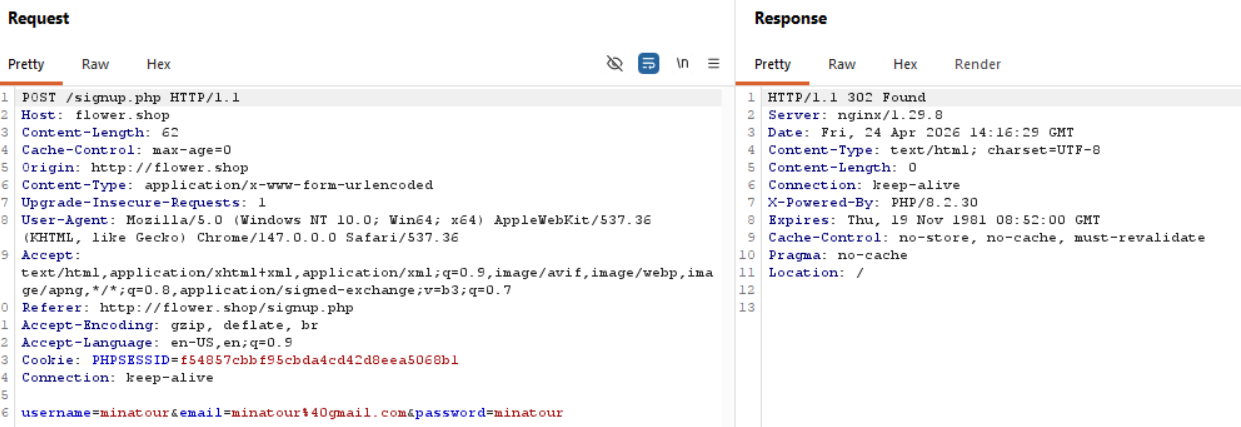
Task: Click the Referer header URL in request
Action: click(x=226, y=308)
